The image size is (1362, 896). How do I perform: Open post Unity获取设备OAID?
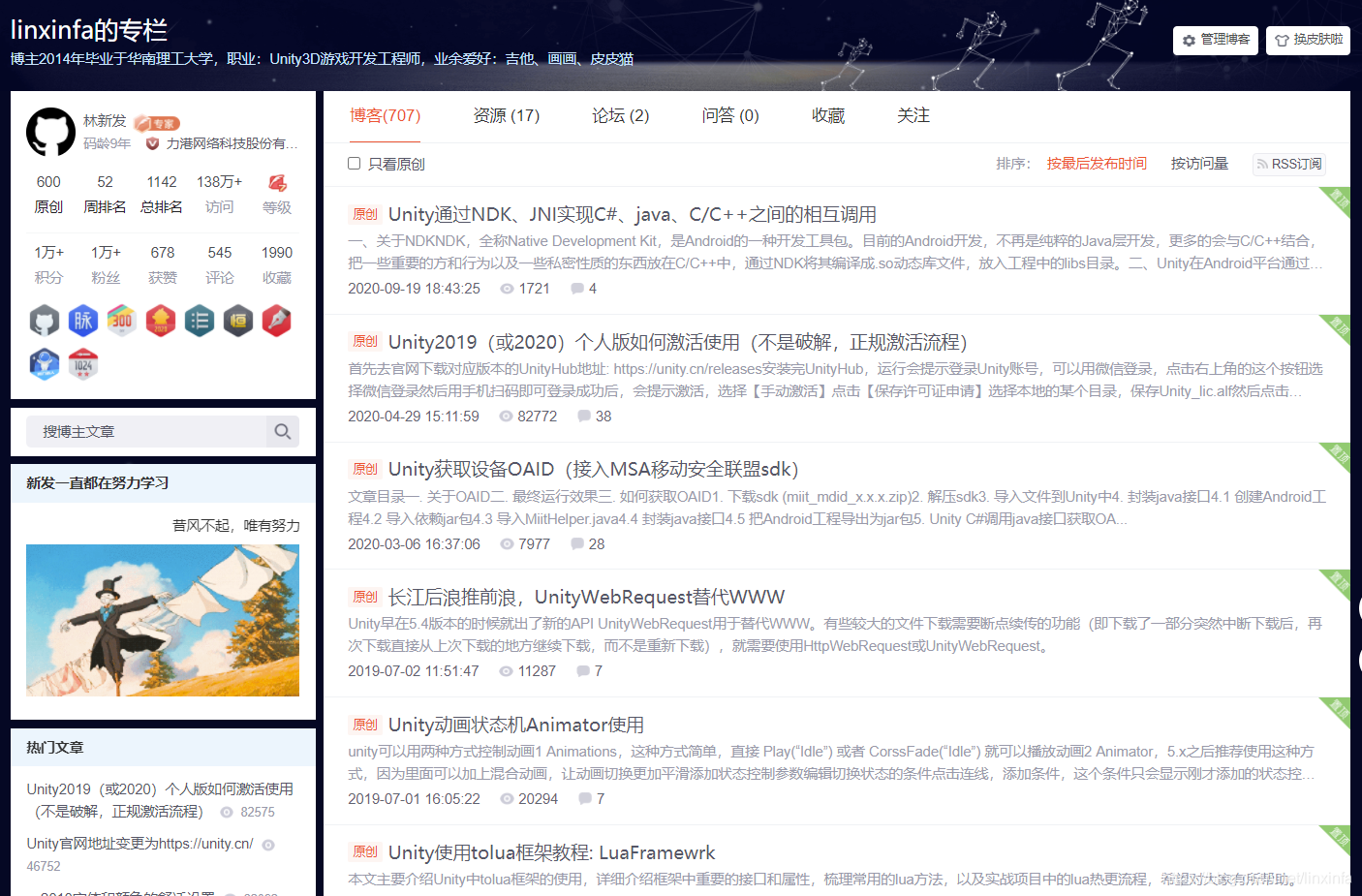[594, 469]
